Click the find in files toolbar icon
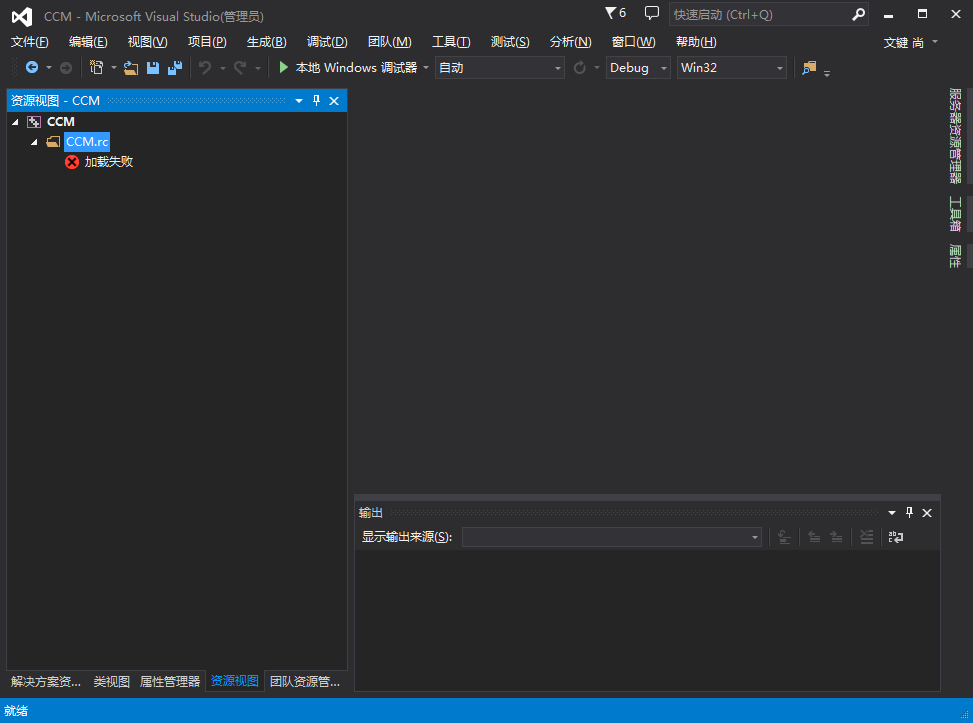This screenshot has height=723, width=973. click(x=809, y=68)
